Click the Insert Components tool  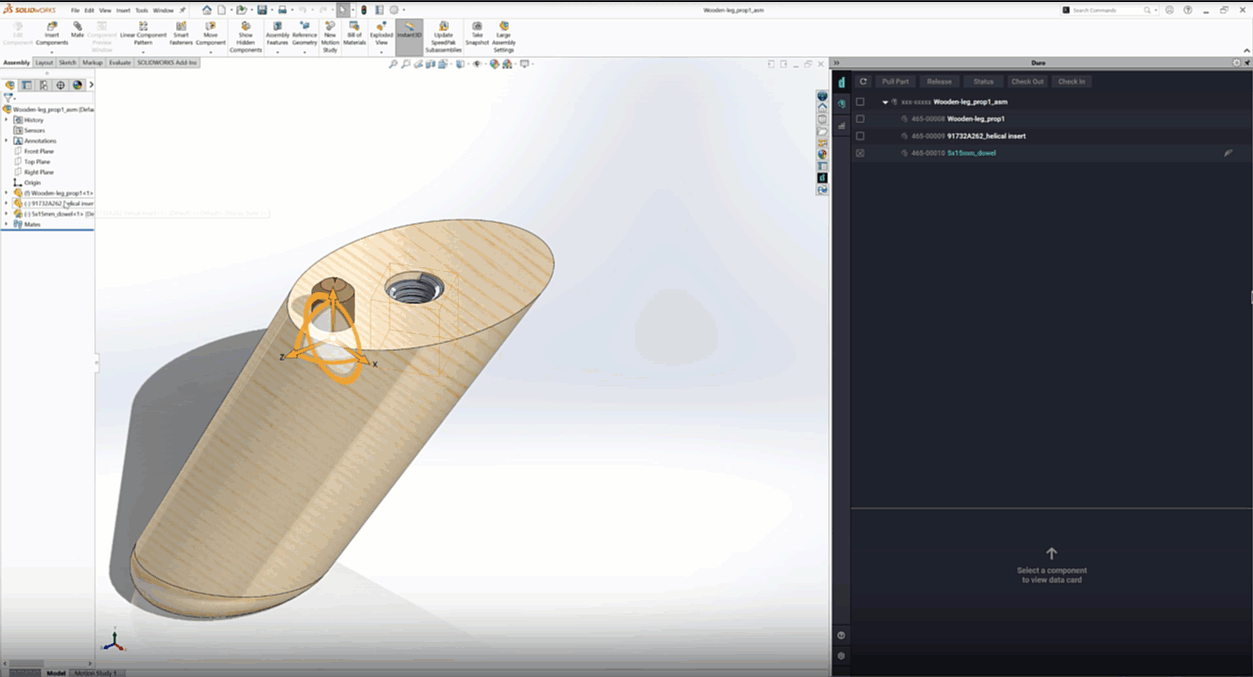tap(52, 35)
